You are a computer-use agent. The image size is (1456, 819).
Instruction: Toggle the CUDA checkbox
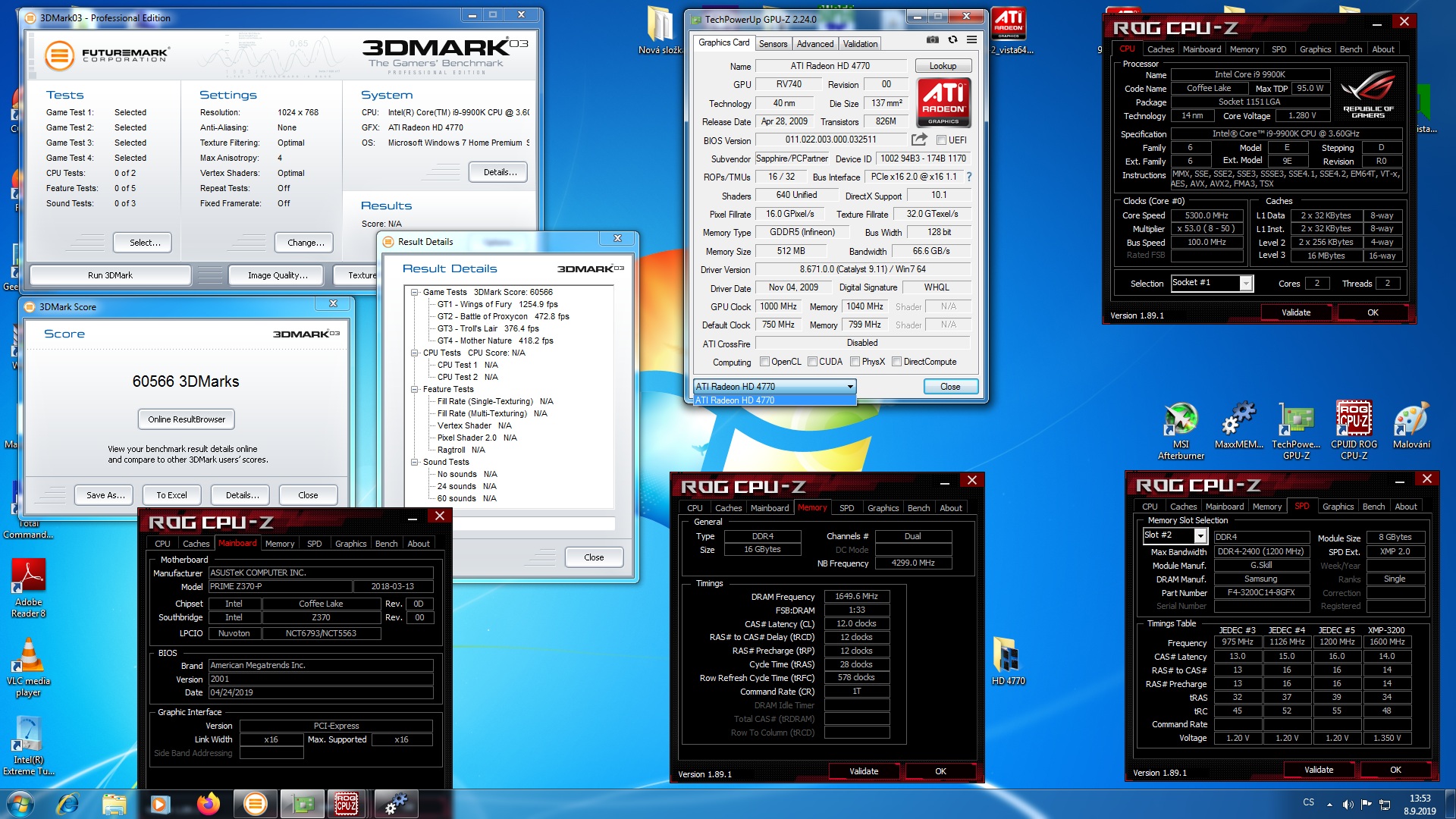coord(812,362)
